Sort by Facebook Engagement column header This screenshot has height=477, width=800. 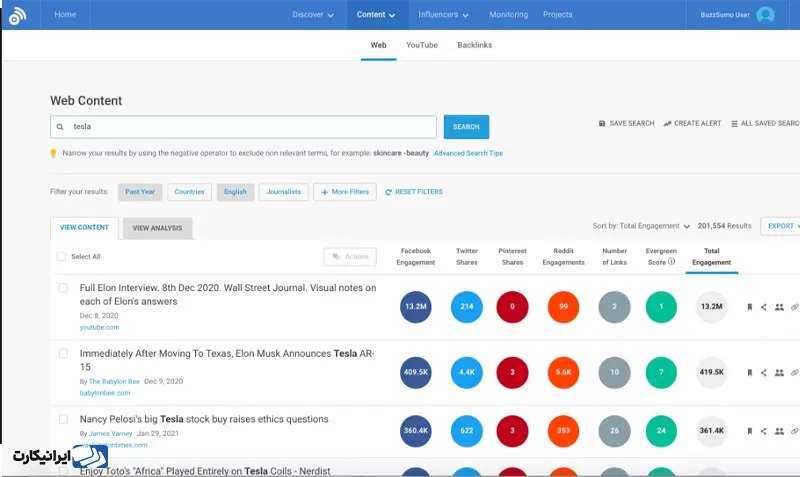[x=416, y=257]
